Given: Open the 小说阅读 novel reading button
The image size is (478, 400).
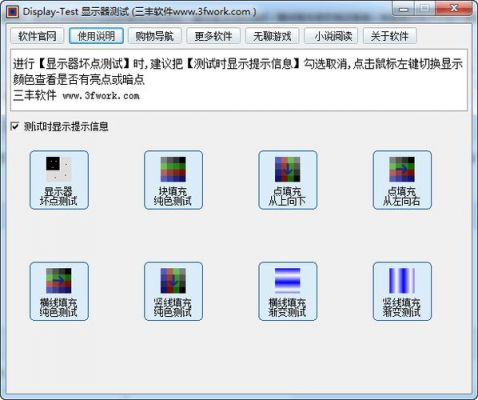Looking at the screenshot, I should point(331,36).
